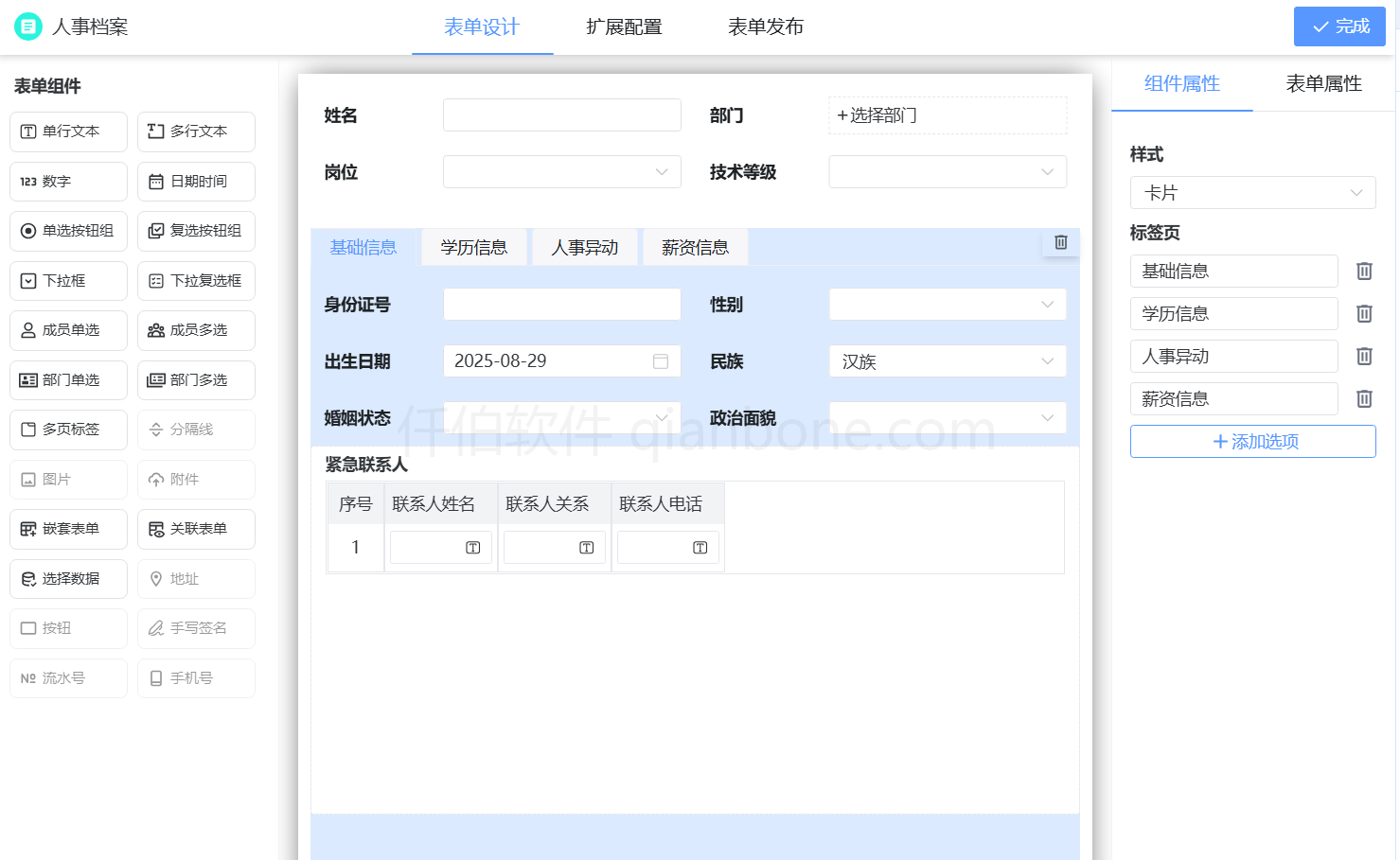Pick the 下拉框 component
The height and width of the screenshot is (860, 1400).
point(68,280)
